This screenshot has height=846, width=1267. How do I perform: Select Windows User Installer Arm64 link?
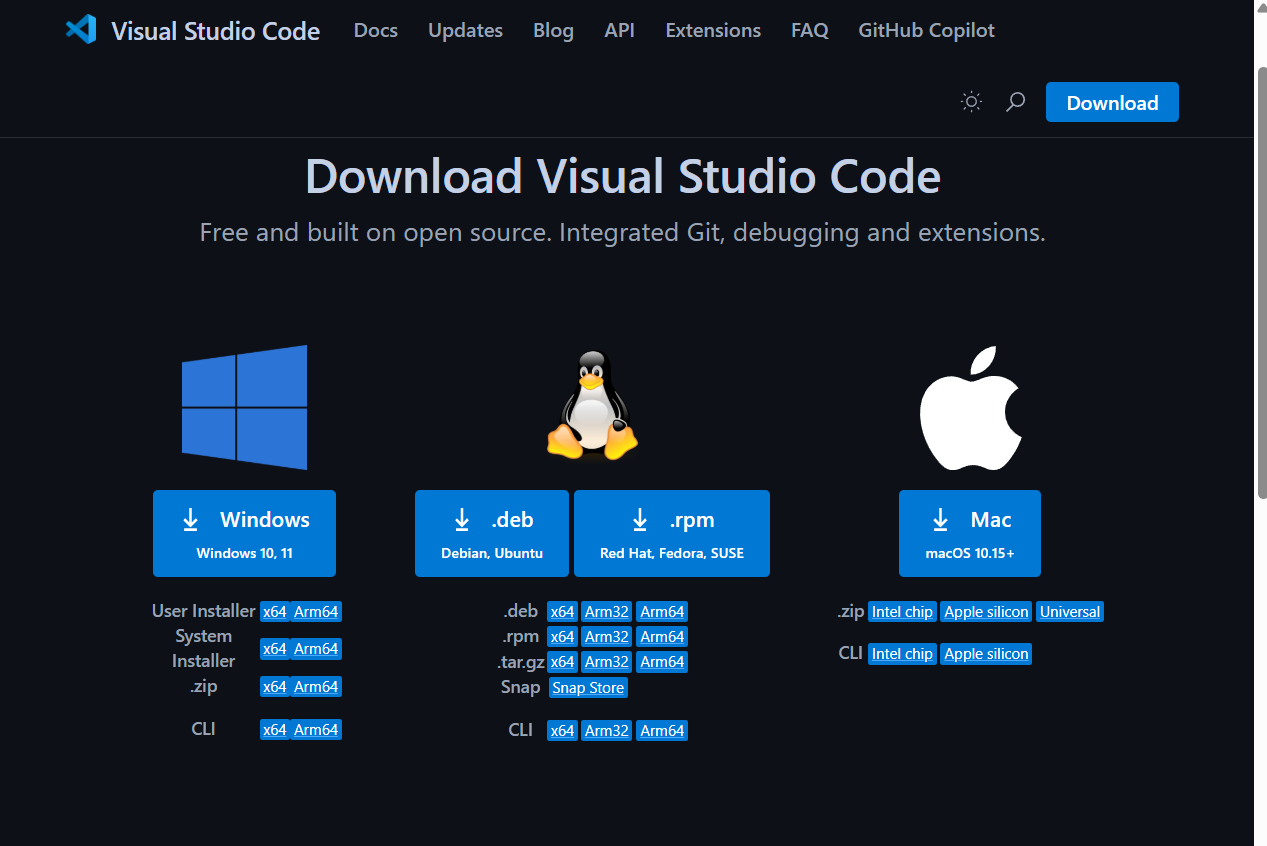(316, 612)
